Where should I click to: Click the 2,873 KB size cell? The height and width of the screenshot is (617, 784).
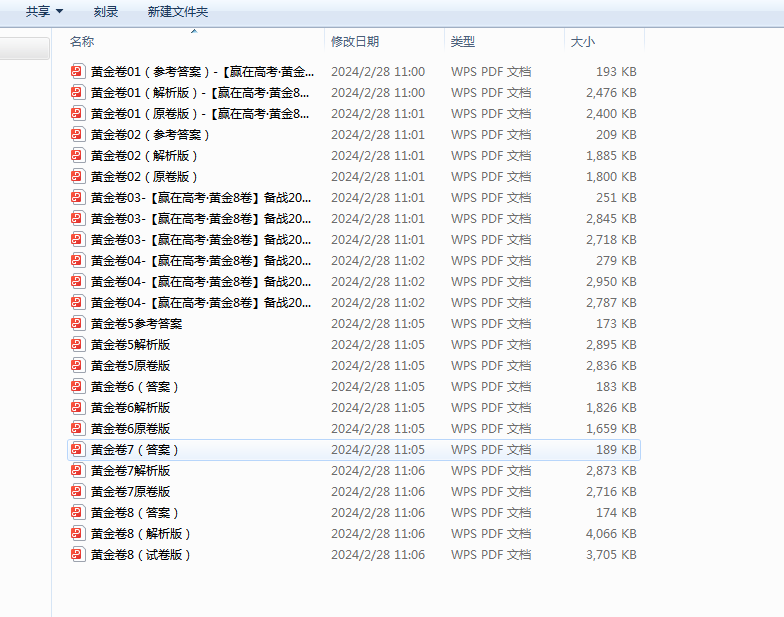(611, 470)
